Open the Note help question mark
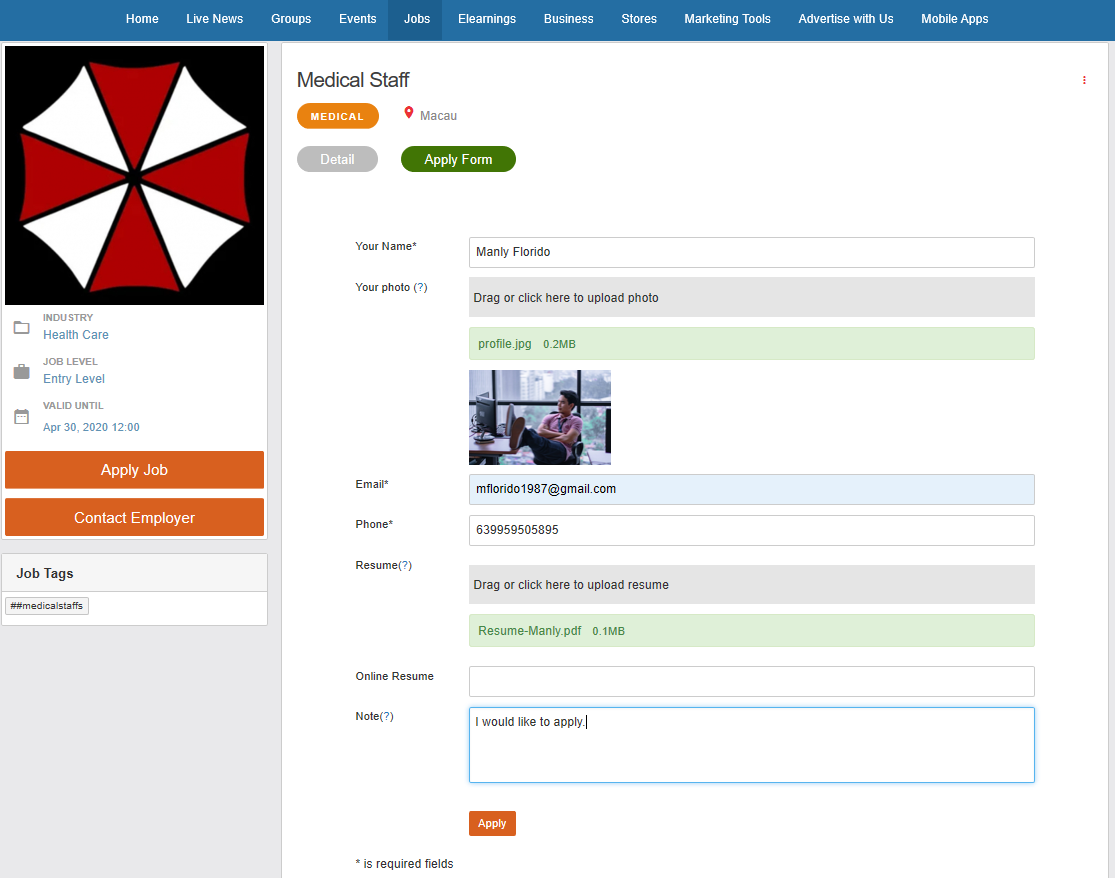Screen dimensions: 1115x878 coord(386,716)
